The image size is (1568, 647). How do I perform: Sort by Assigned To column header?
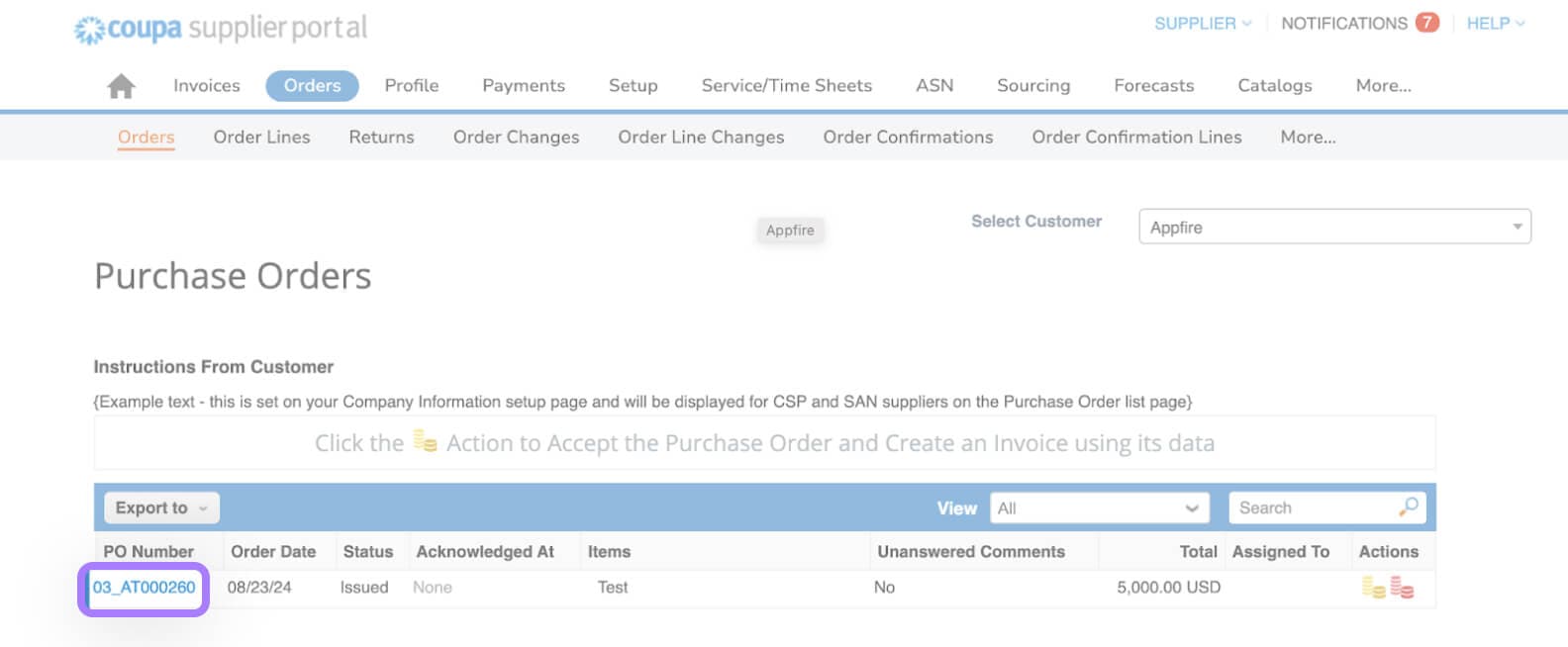pos(1280,552)
